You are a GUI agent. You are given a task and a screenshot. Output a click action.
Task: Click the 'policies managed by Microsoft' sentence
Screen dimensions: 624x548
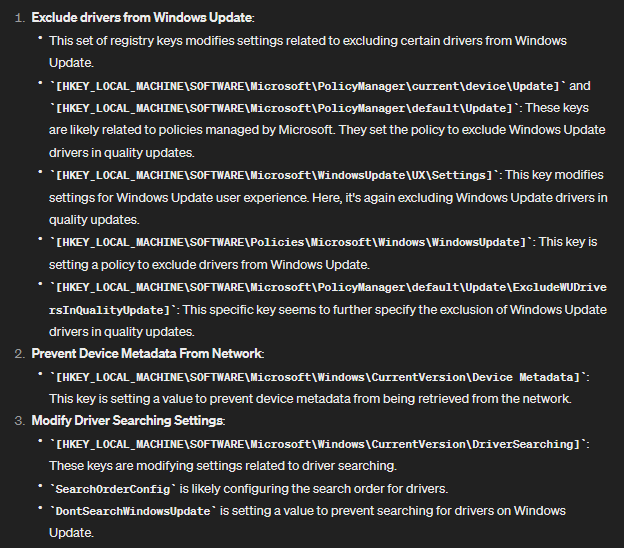tap(327, 141)
